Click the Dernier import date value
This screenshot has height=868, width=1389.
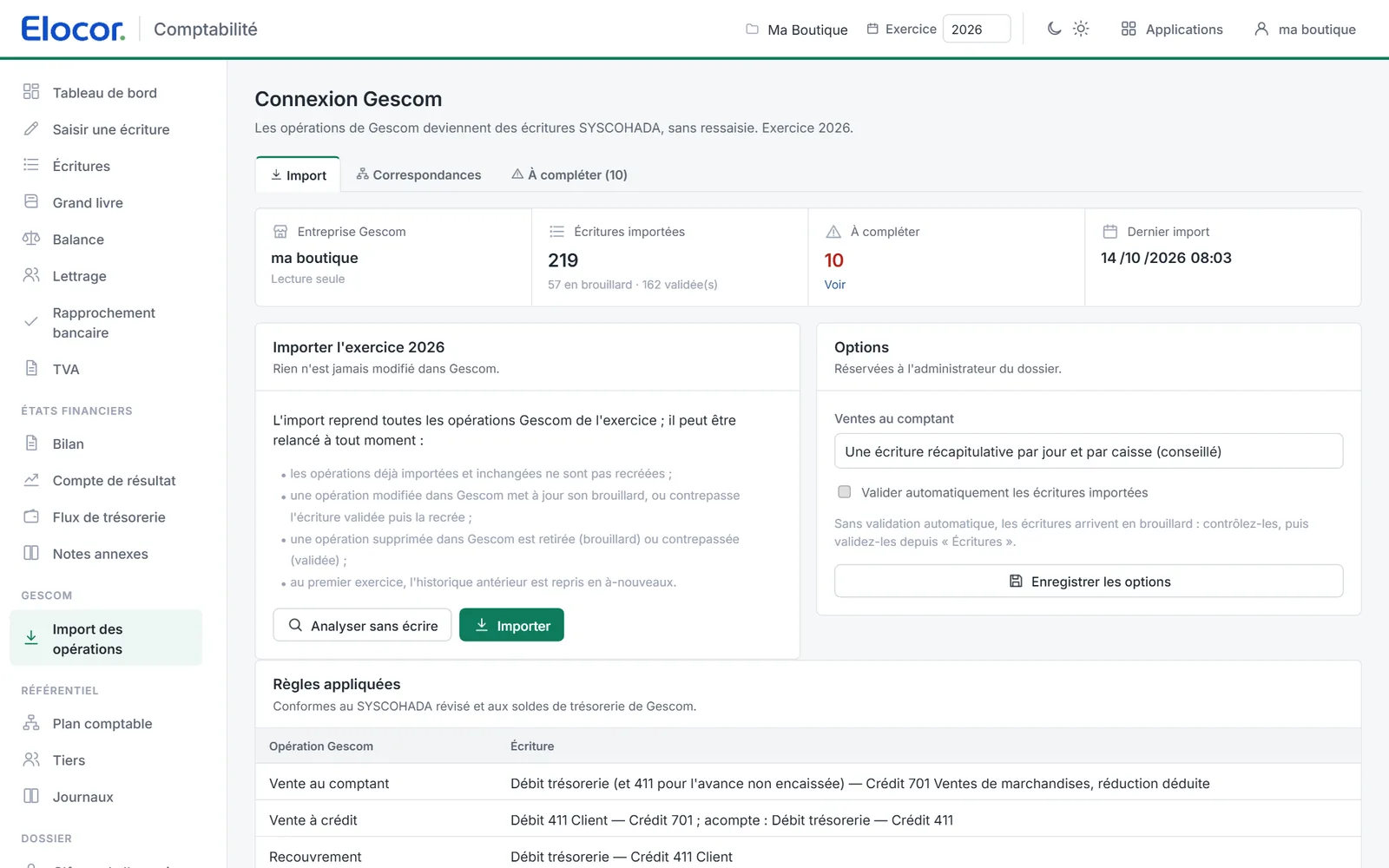pos(1166,258)
